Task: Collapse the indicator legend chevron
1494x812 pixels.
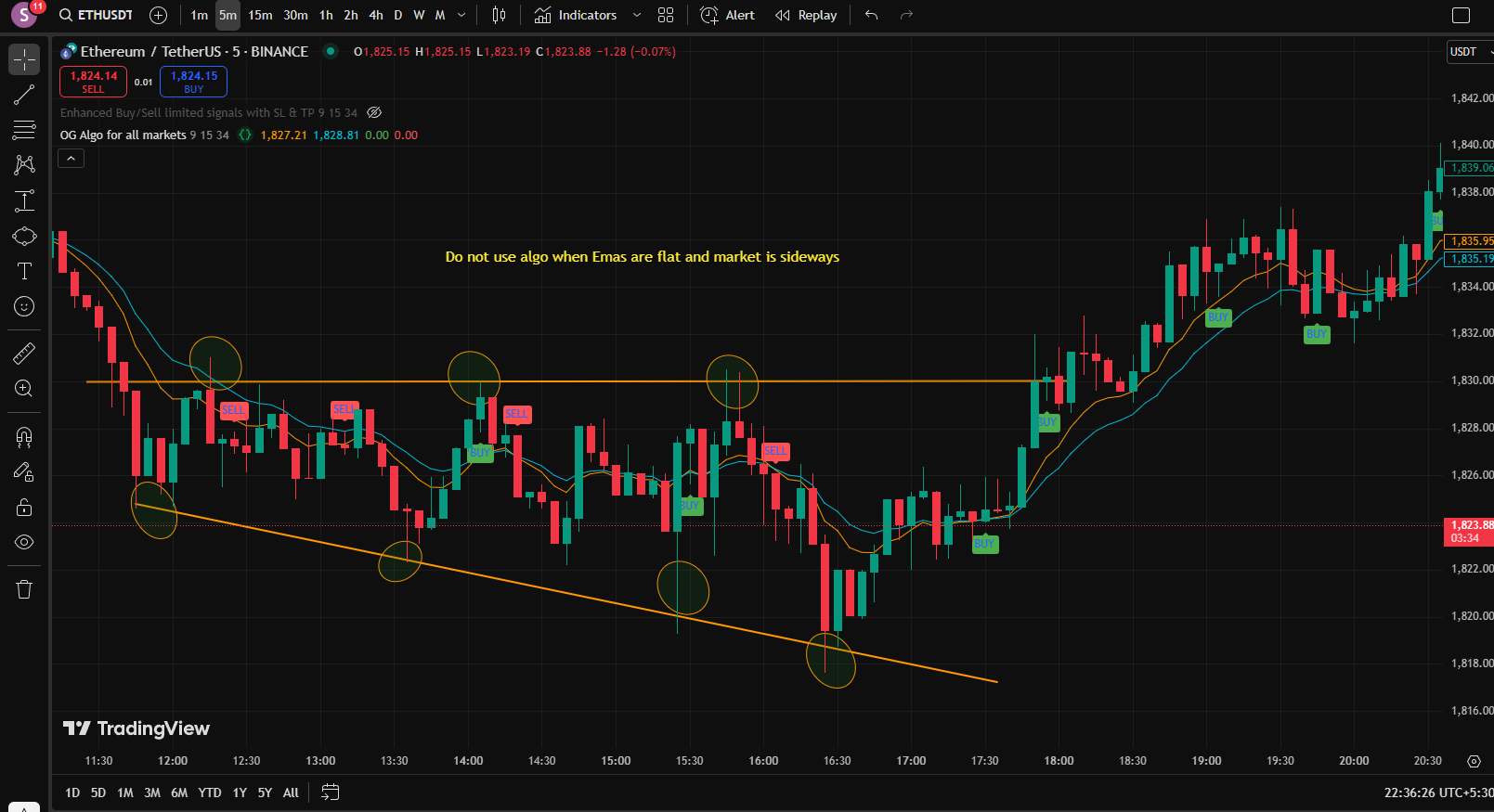Action: click(x=71, y=159)
